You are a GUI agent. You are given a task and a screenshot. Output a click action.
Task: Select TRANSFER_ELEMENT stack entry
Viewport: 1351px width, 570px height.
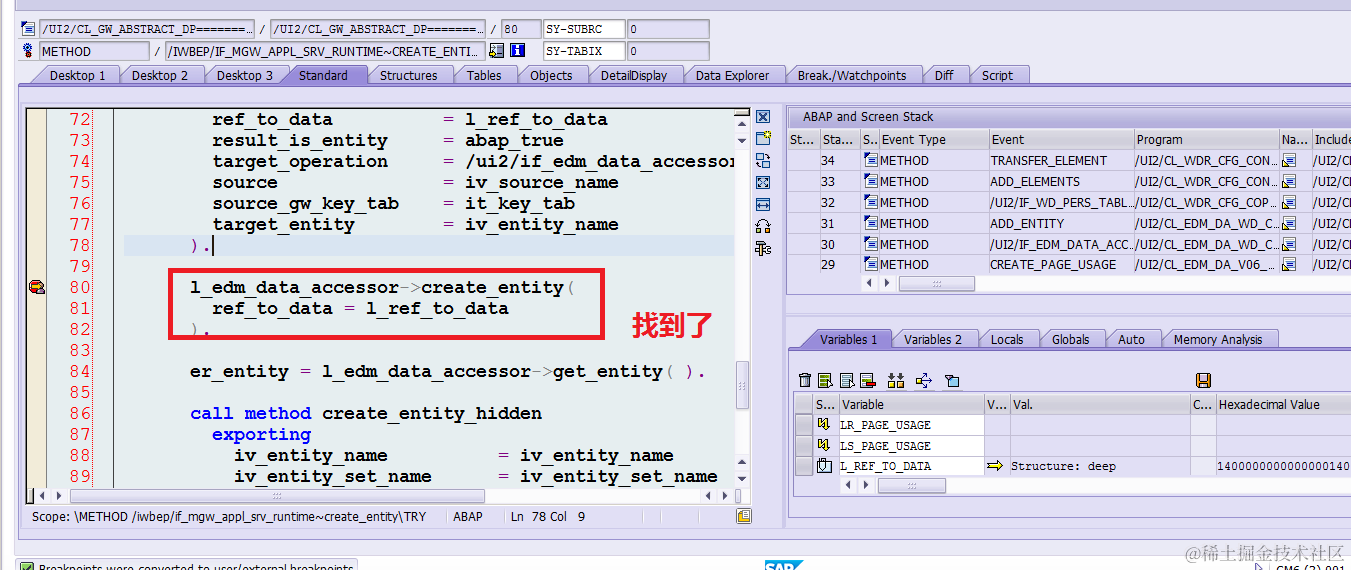(x=1060, y=160)
